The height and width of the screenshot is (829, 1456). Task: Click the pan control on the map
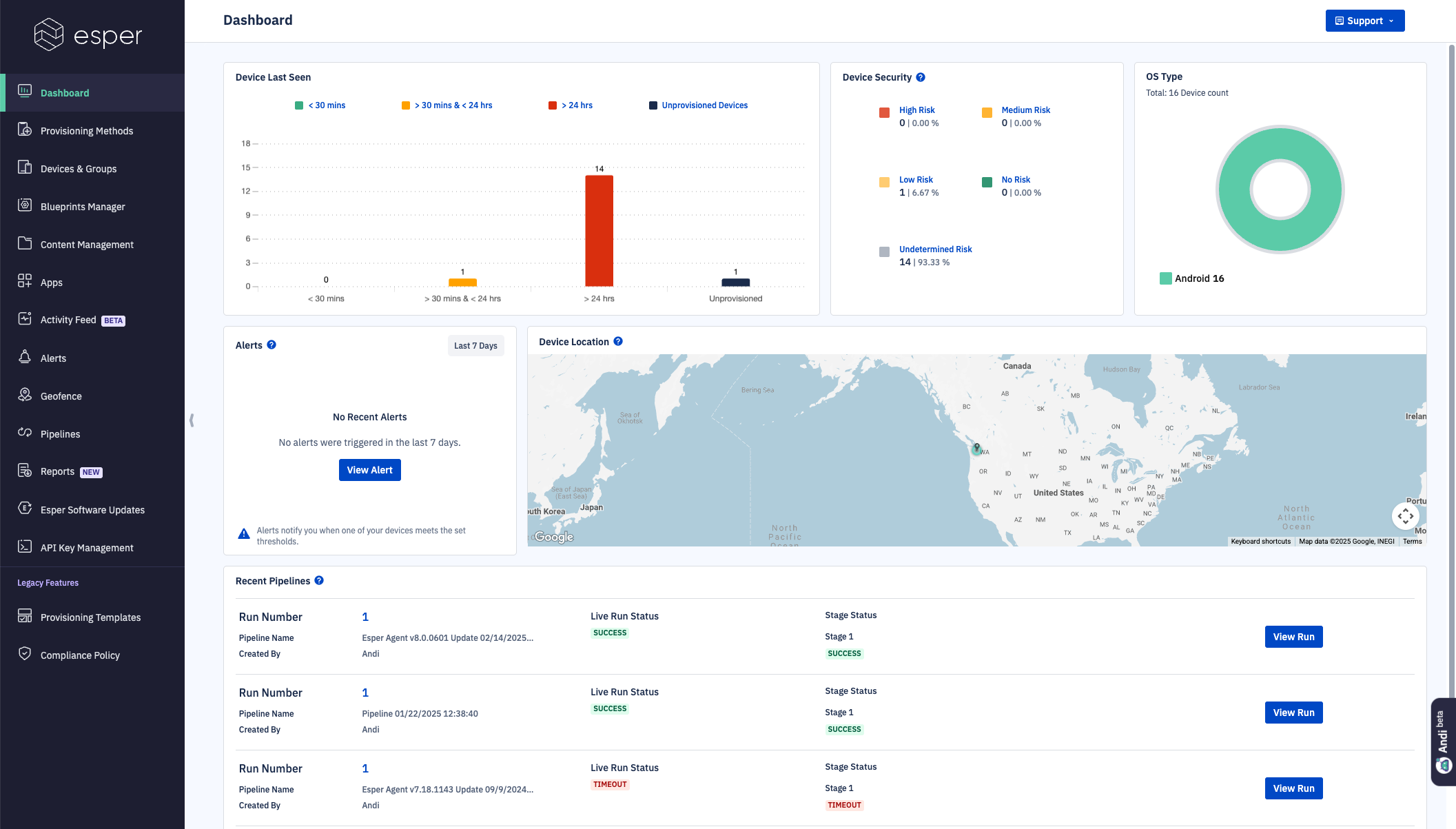point(1406,515)
